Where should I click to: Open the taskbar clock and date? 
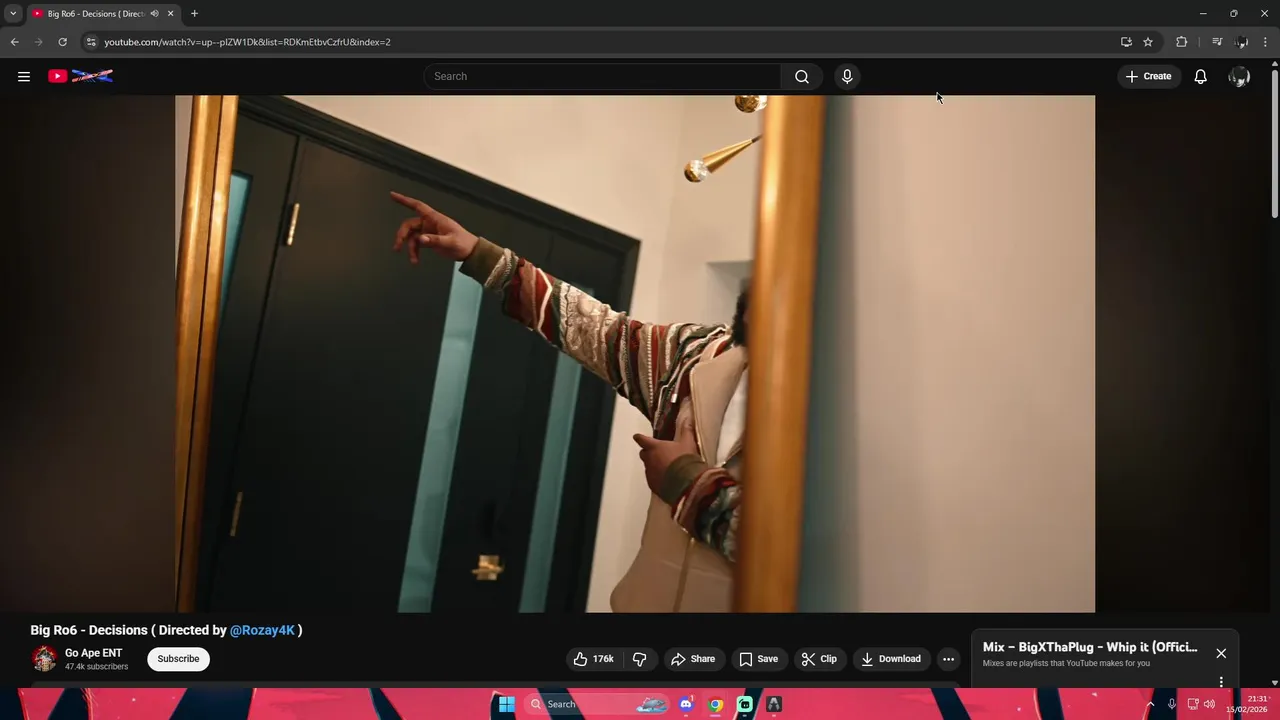point(1247,704)
